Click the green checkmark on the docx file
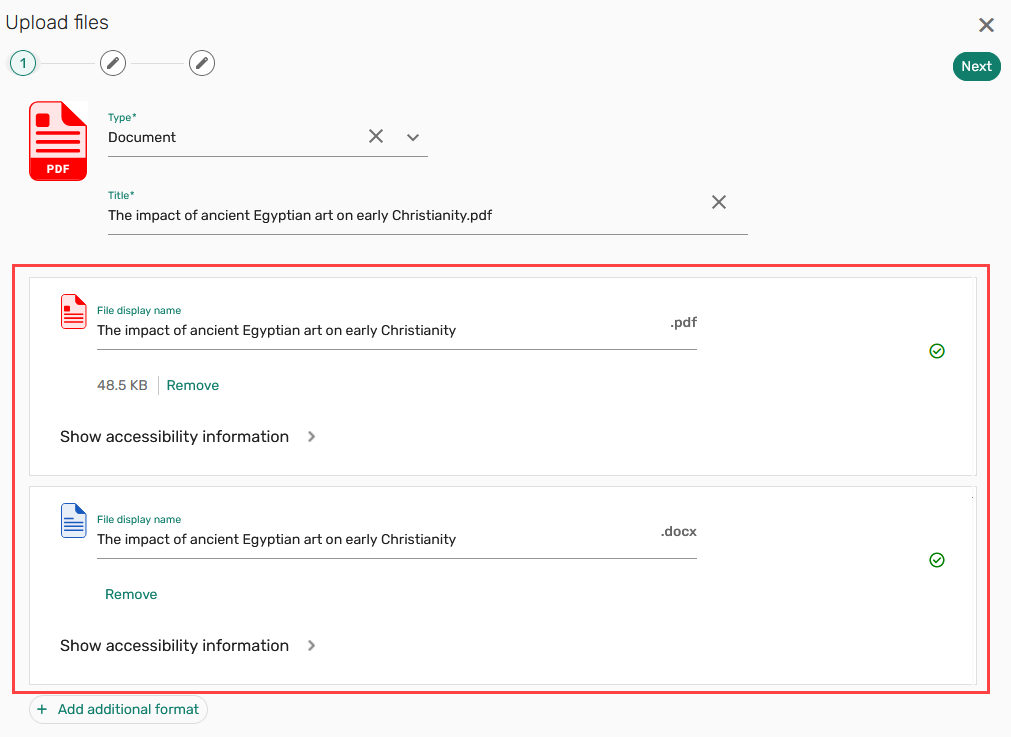 pyautogui.click(x=937, y=560)
